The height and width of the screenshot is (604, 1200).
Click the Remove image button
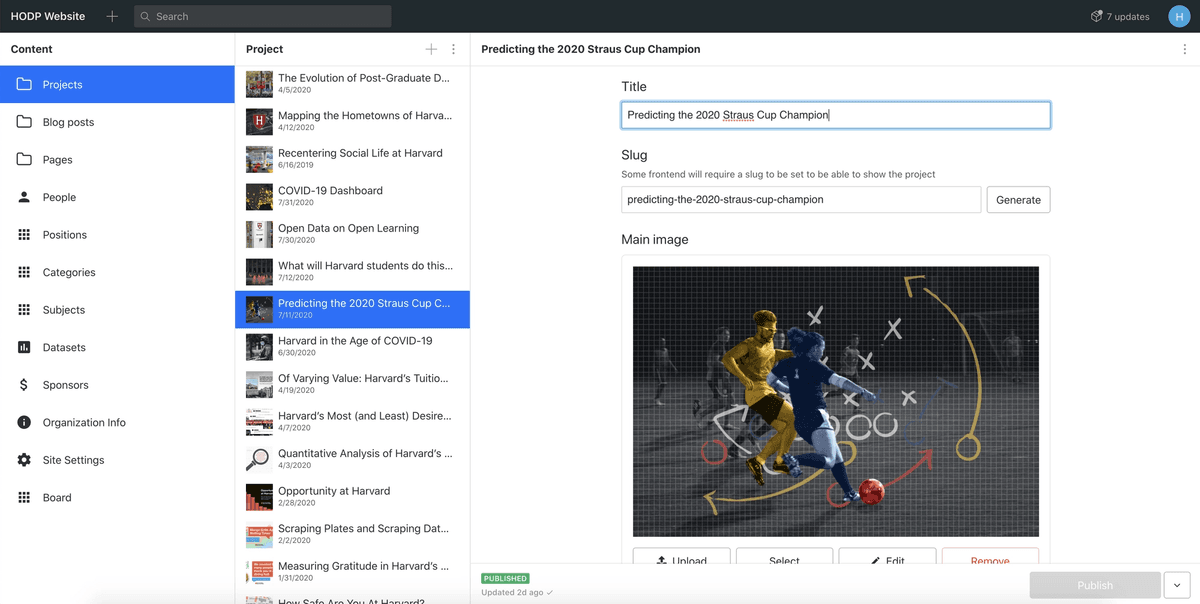point(990,558)
